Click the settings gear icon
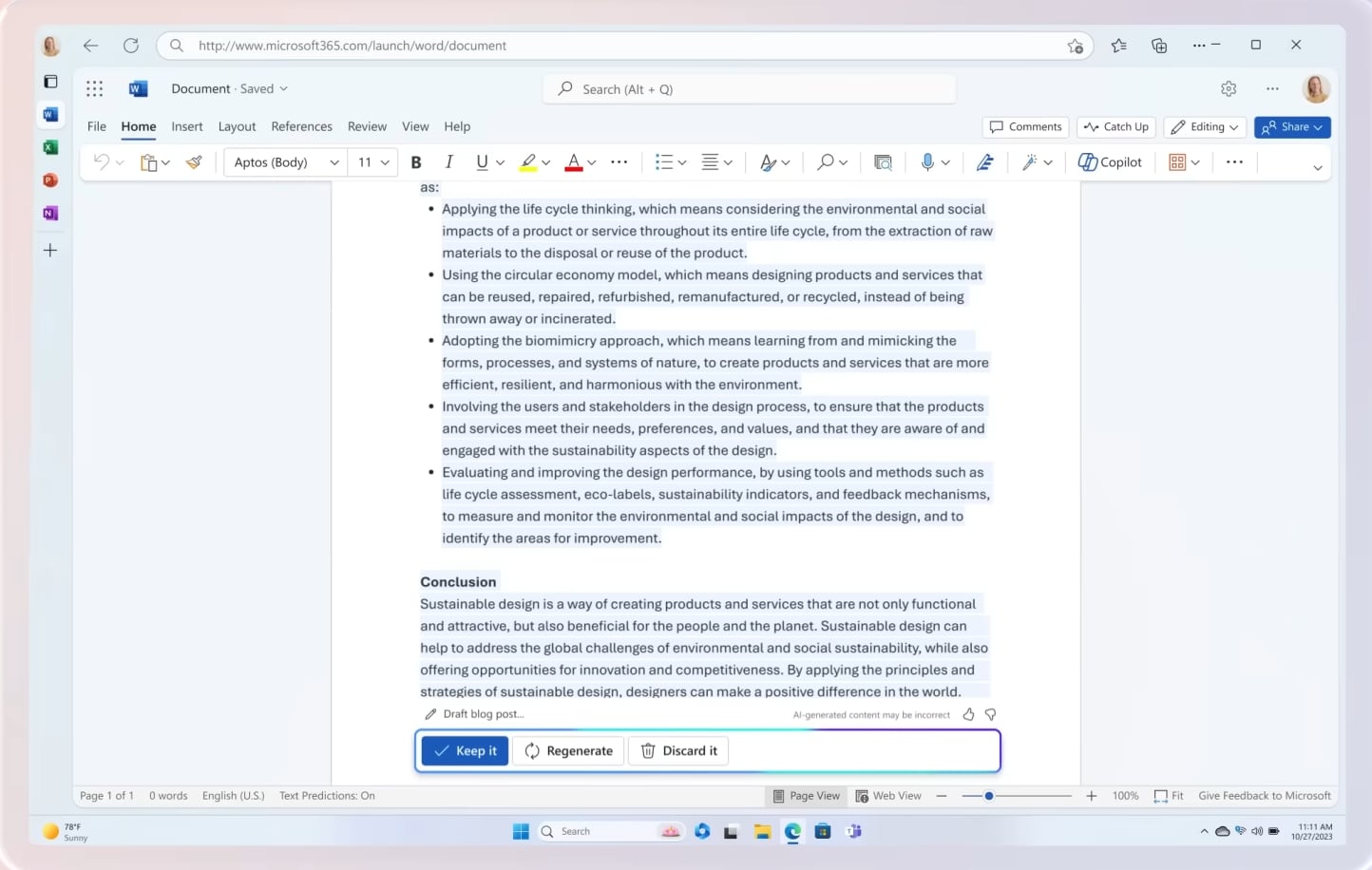 click(1229, 88)
